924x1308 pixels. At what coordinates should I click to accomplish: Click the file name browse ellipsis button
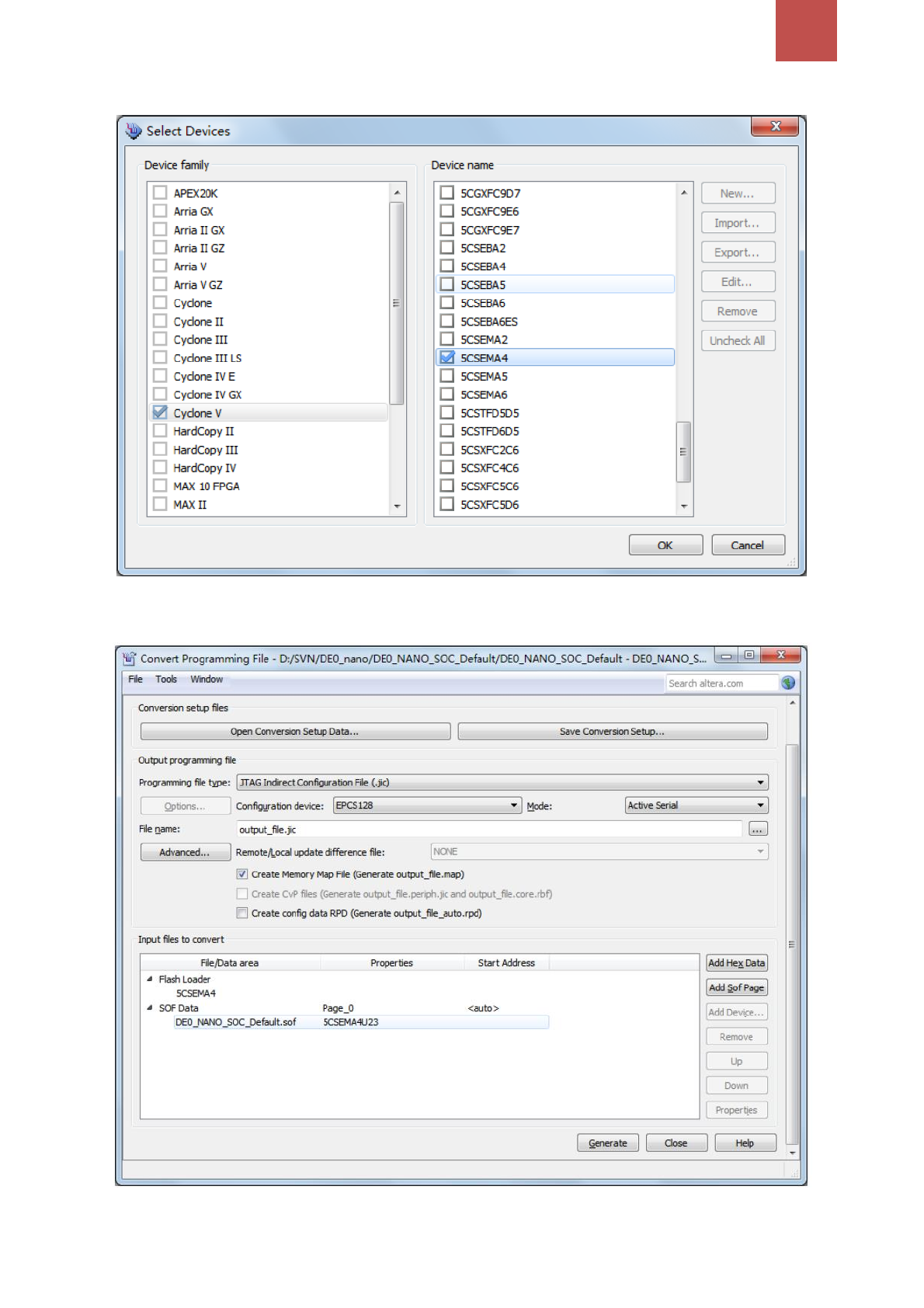(758, 830)
